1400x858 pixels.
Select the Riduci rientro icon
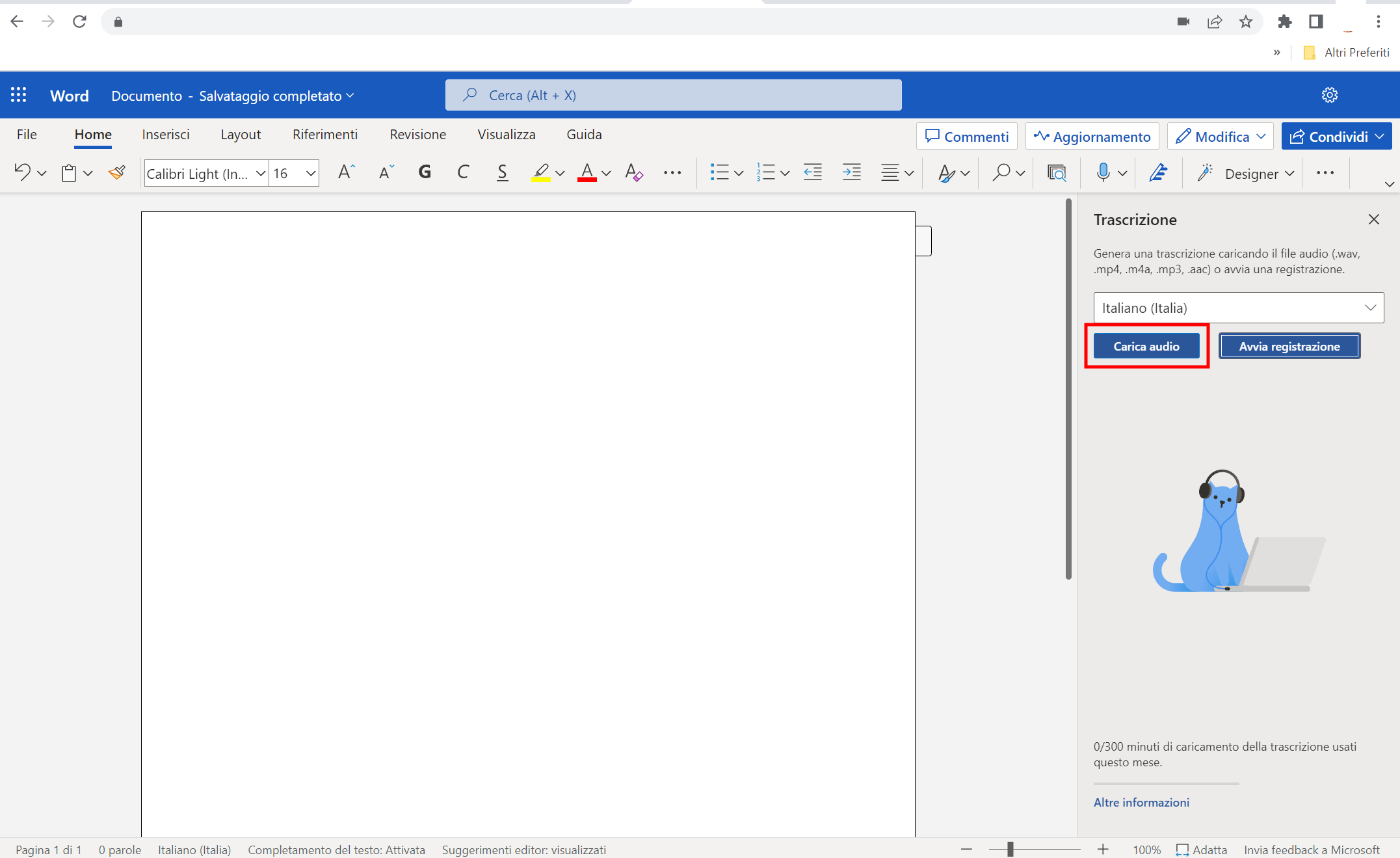click(812, 172)
